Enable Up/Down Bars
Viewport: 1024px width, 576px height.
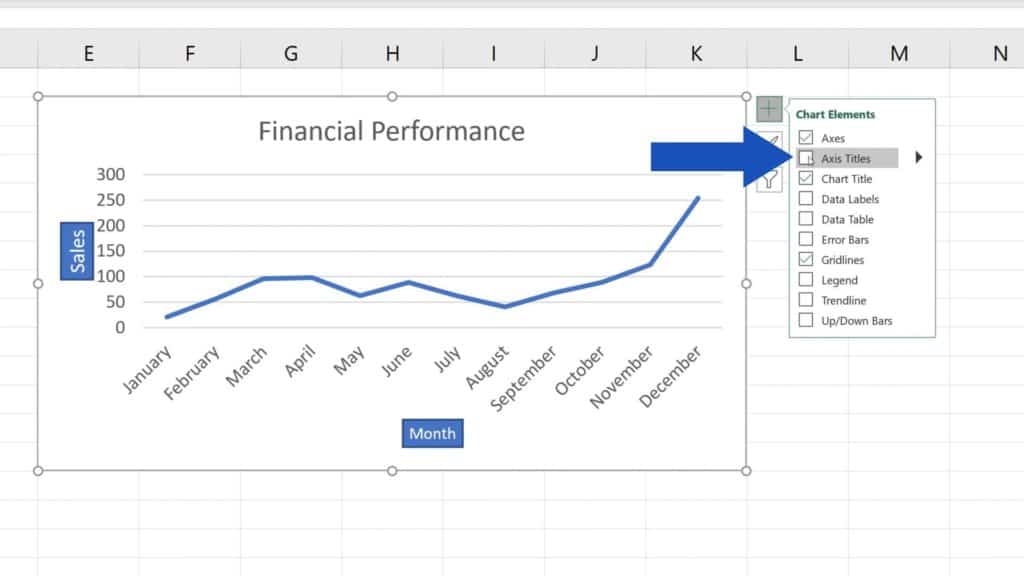[x=806, y=320]
